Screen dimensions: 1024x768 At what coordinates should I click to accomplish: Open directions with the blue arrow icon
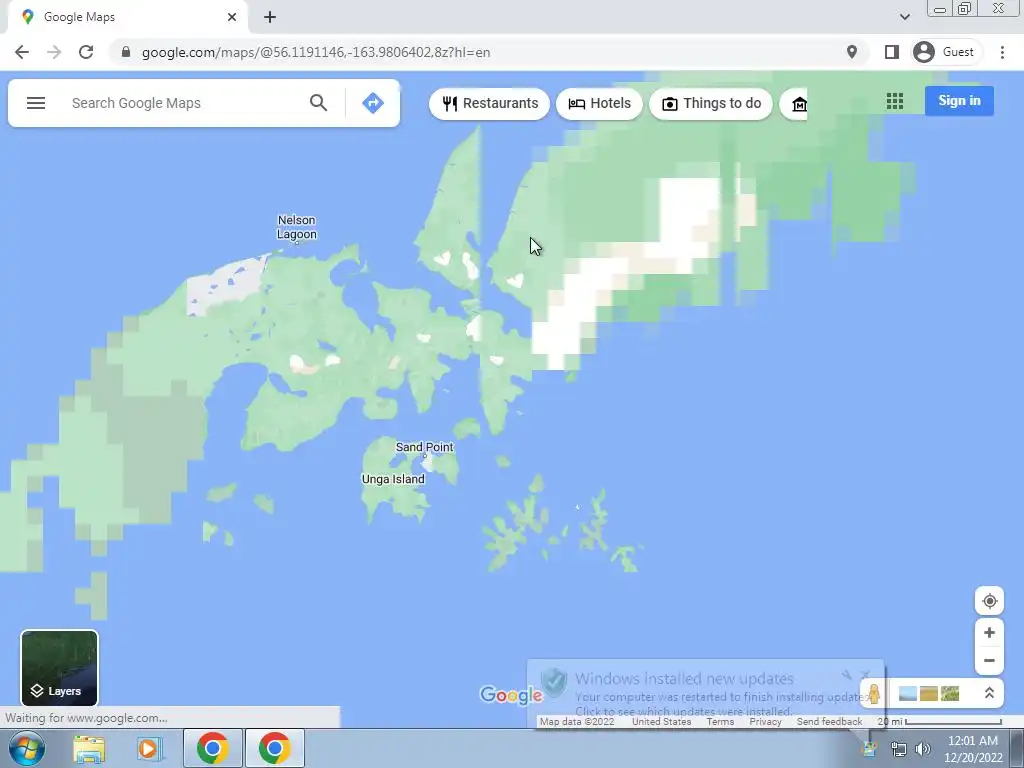click(x=372, y=103)
